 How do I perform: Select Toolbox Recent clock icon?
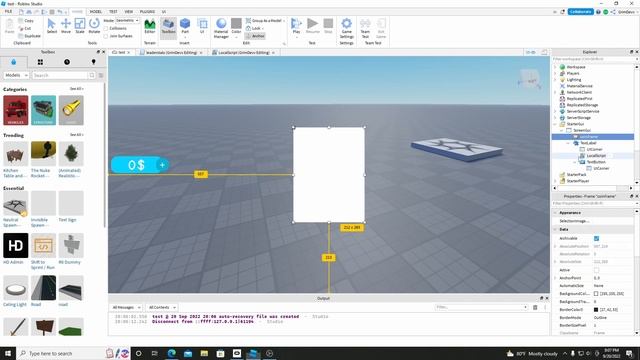coord(67,62)
